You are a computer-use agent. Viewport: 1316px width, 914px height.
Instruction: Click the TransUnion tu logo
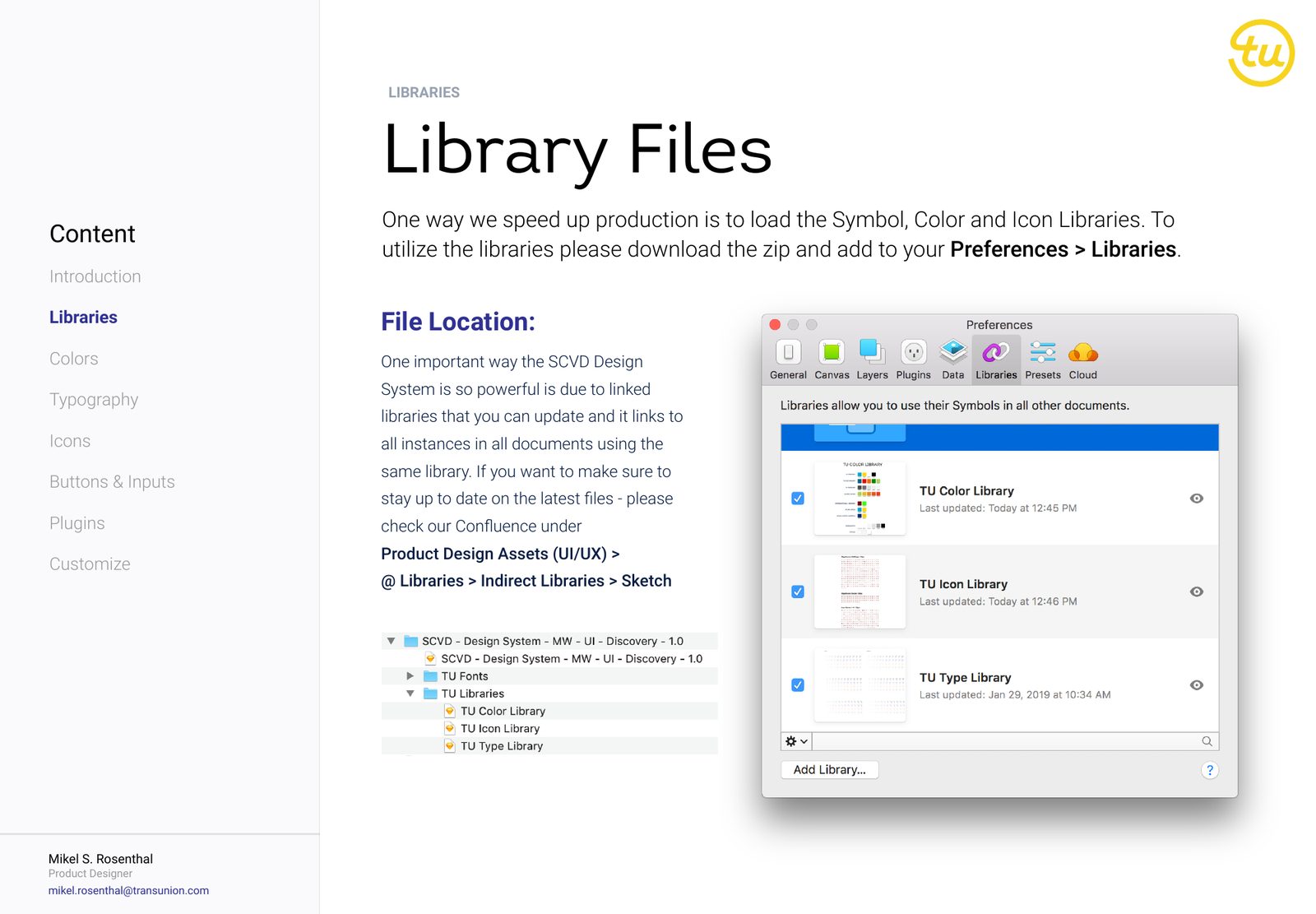pos(1261,53)
